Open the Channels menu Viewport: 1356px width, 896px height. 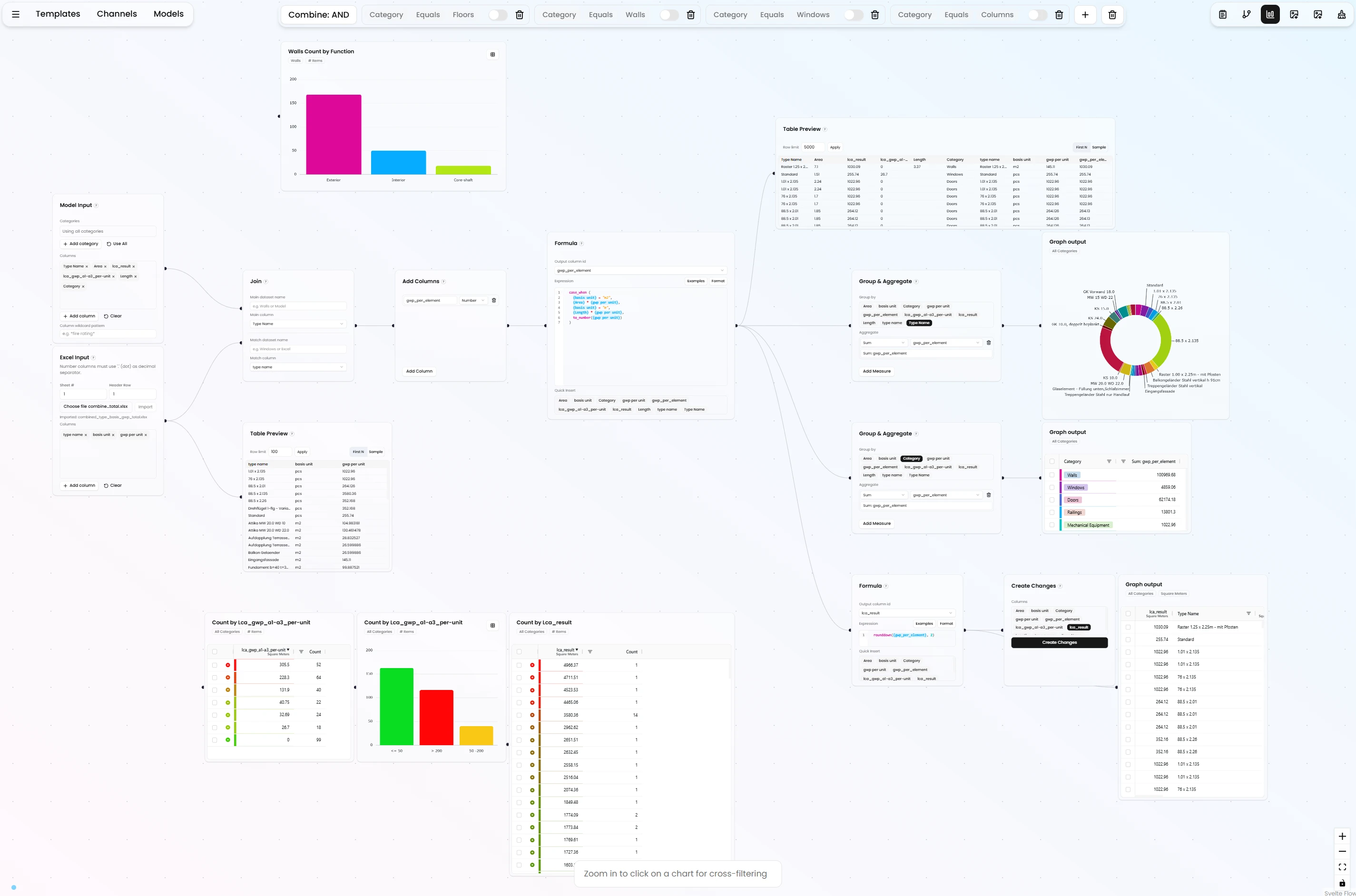point(117,14)
